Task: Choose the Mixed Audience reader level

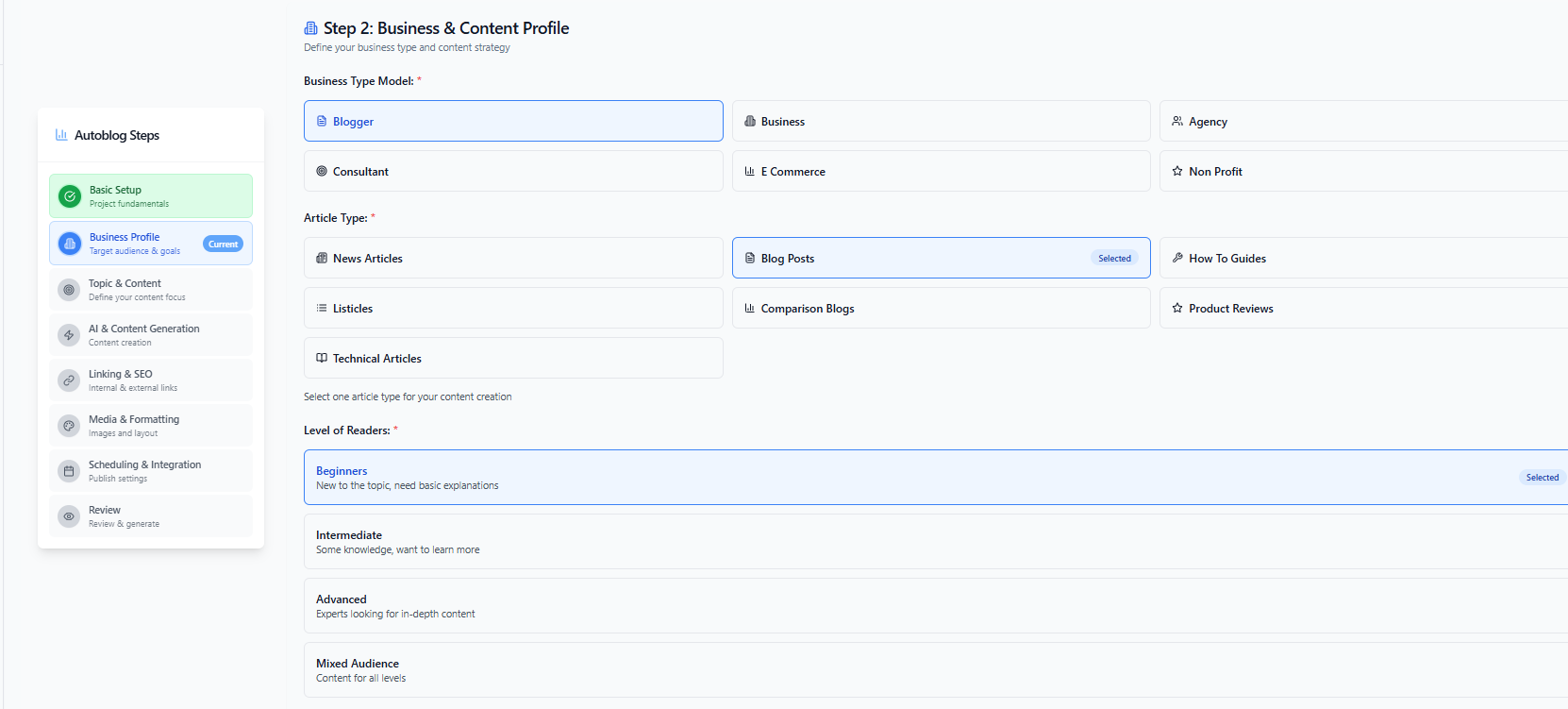Action: point(936,670)
